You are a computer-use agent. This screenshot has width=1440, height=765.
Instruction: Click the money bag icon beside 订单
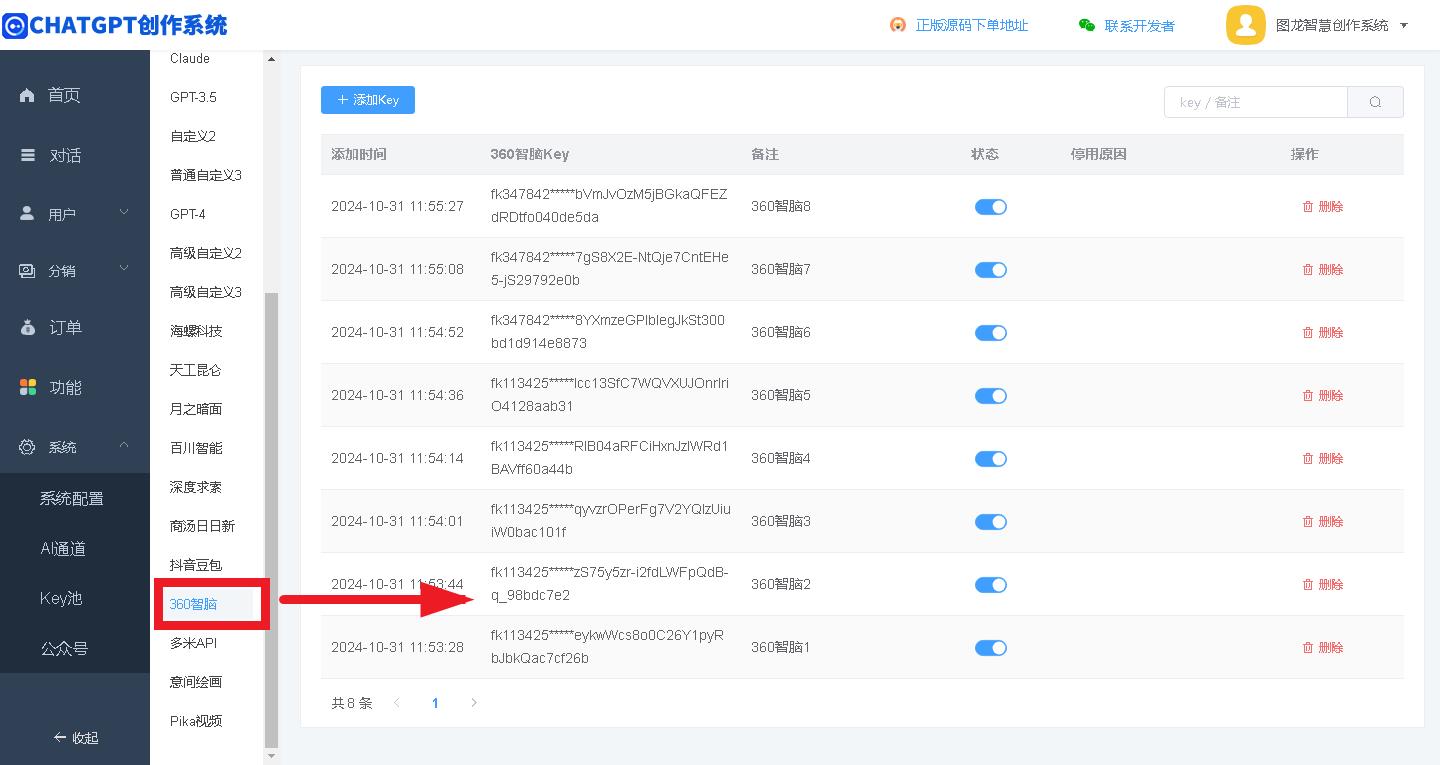point(28,328)
